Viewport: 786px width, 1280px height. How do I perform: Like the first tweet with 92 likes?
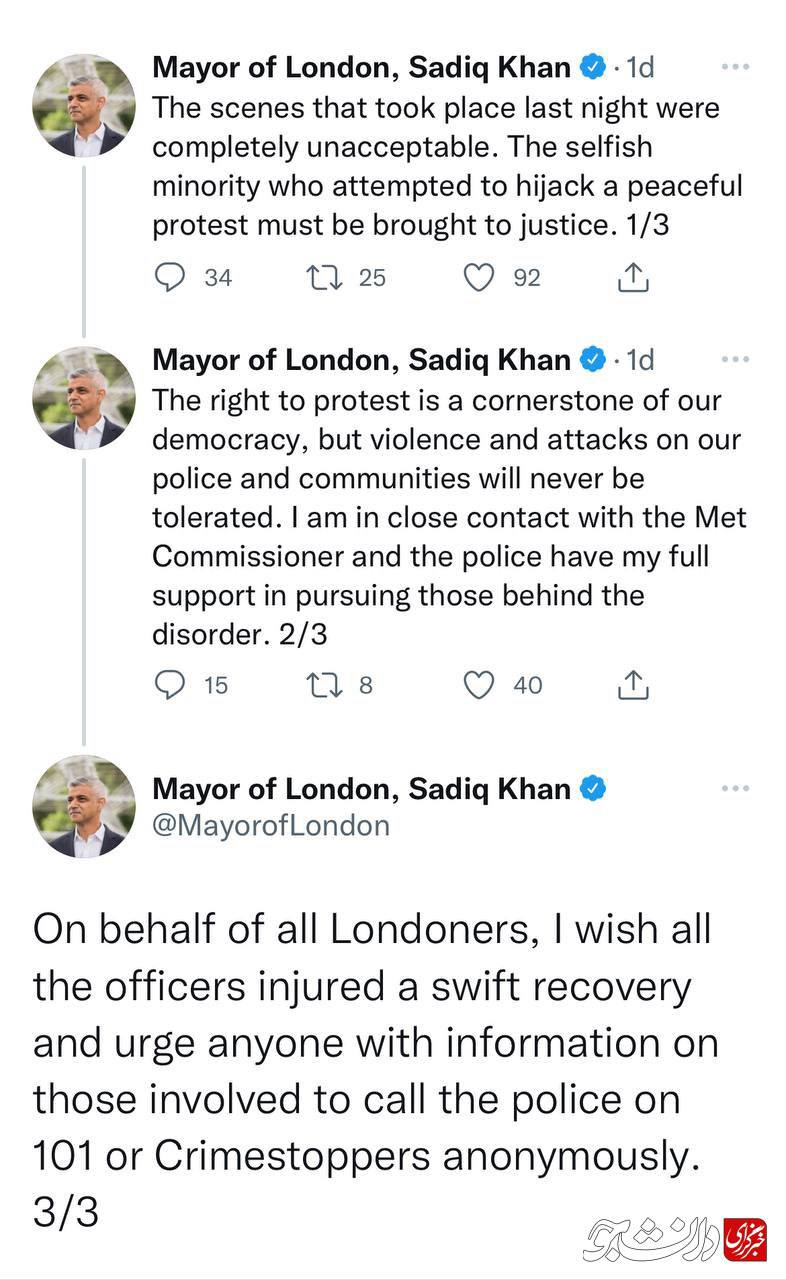coord(480,277)
